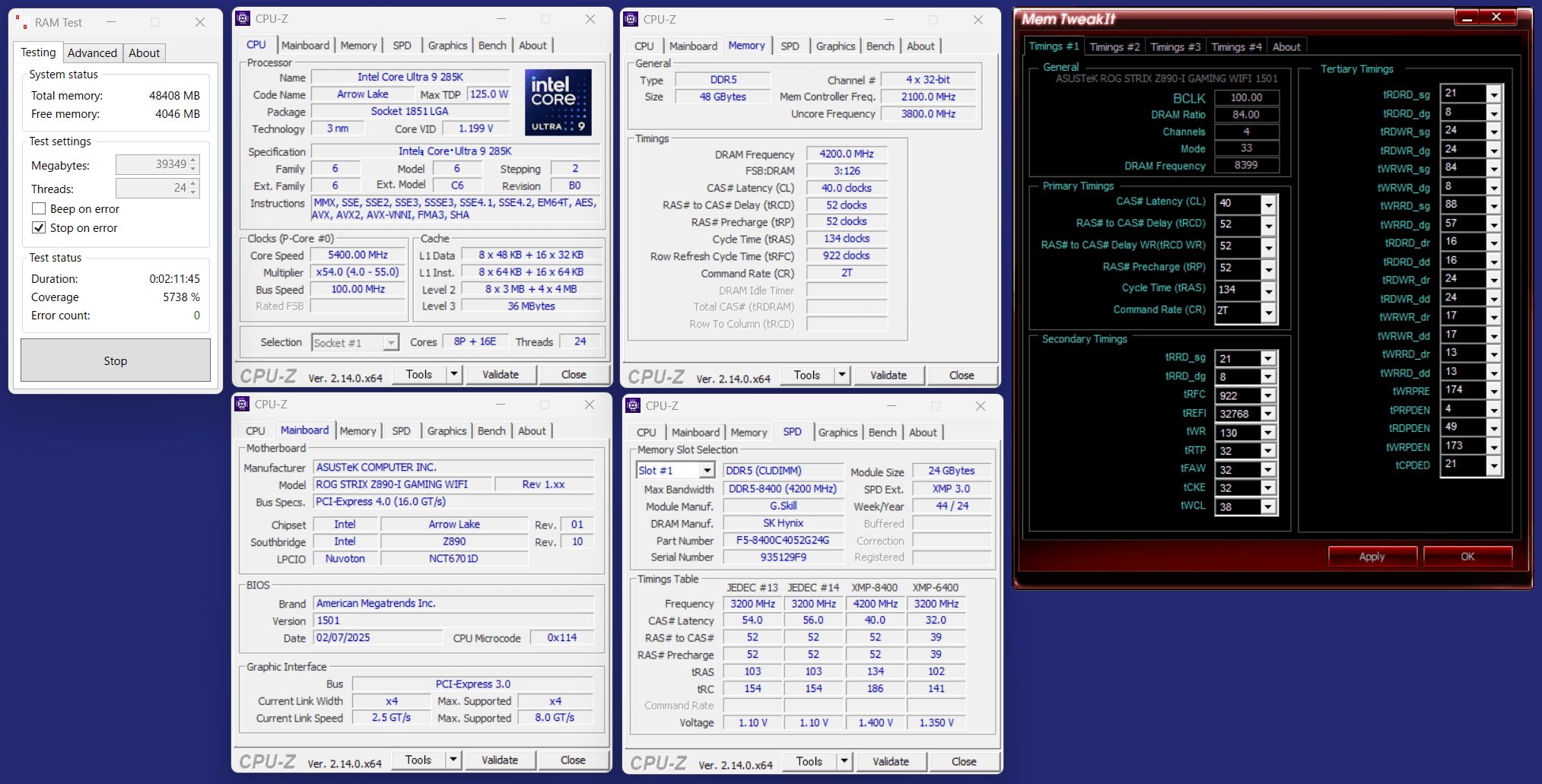Viewport: 1542px width, 784px height.
Task: Click the CPU-Z icon of the Intel Core Ultra window
Action: coord(243,19)
